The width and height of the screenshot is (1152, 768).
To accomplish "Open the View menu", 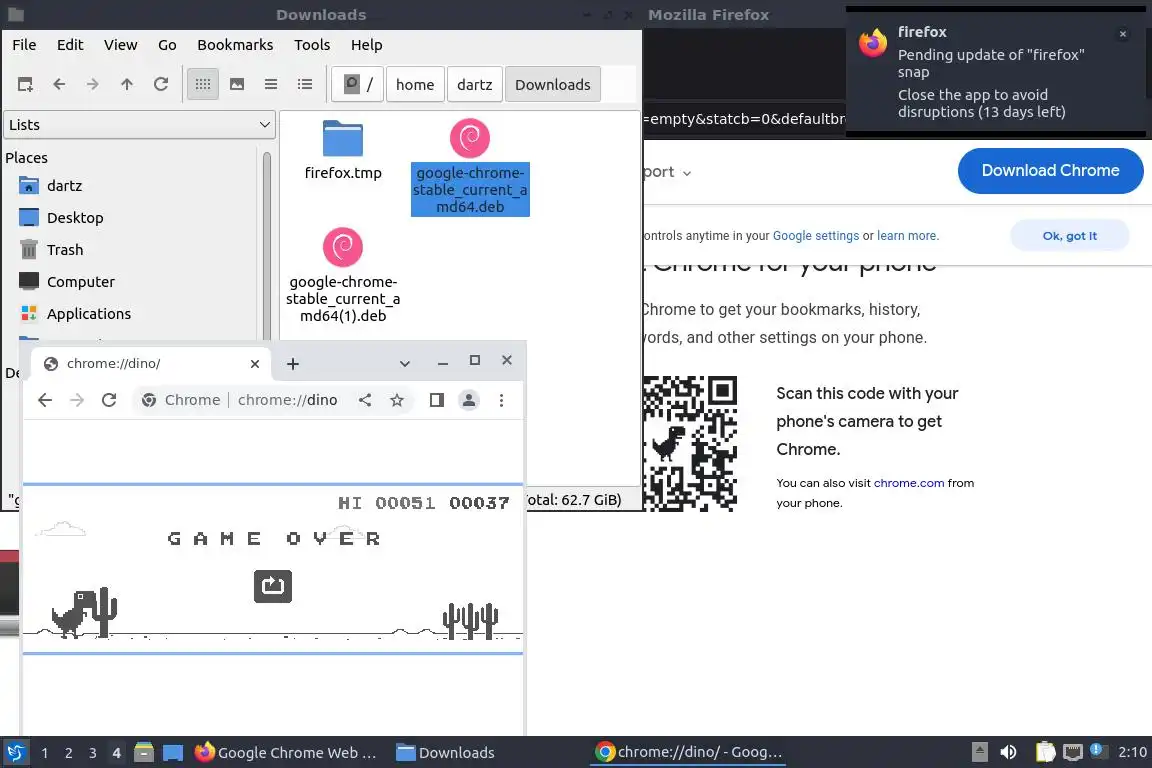I will coord(120,45).
